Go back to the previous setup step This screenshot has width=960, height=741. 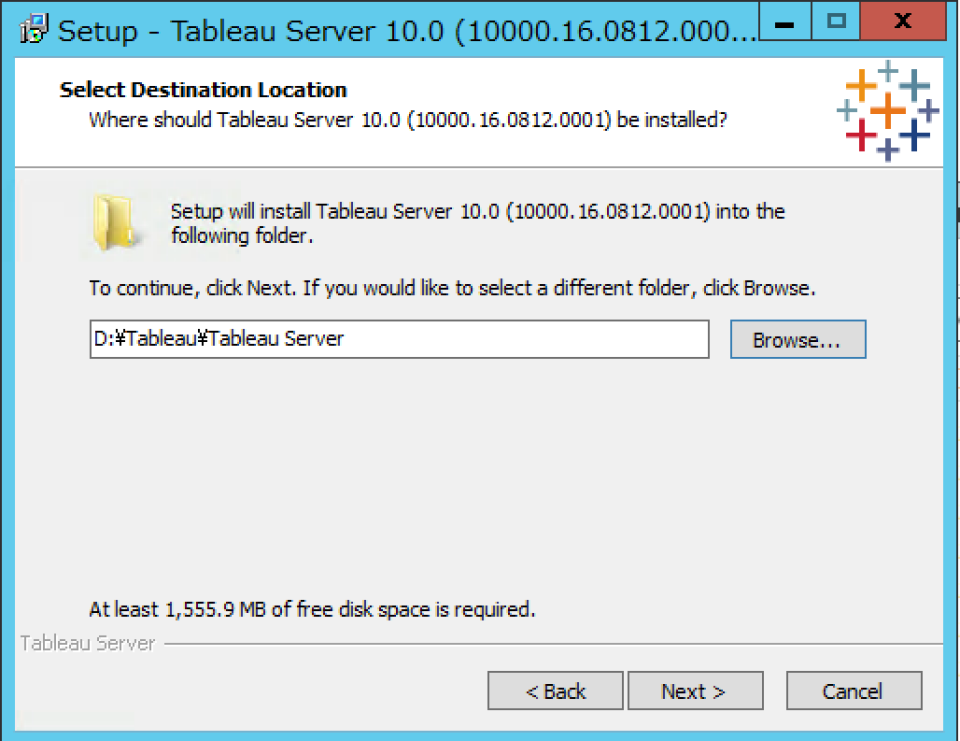555,690
